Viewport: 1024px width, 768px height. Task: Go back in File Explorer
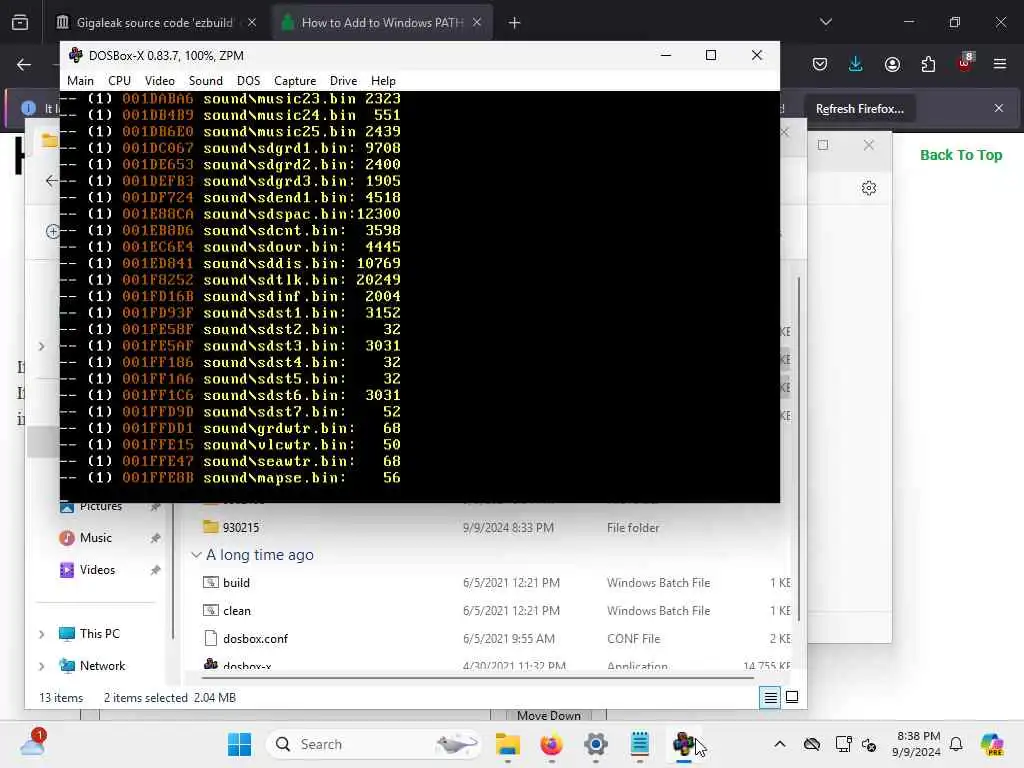[51, 181]
